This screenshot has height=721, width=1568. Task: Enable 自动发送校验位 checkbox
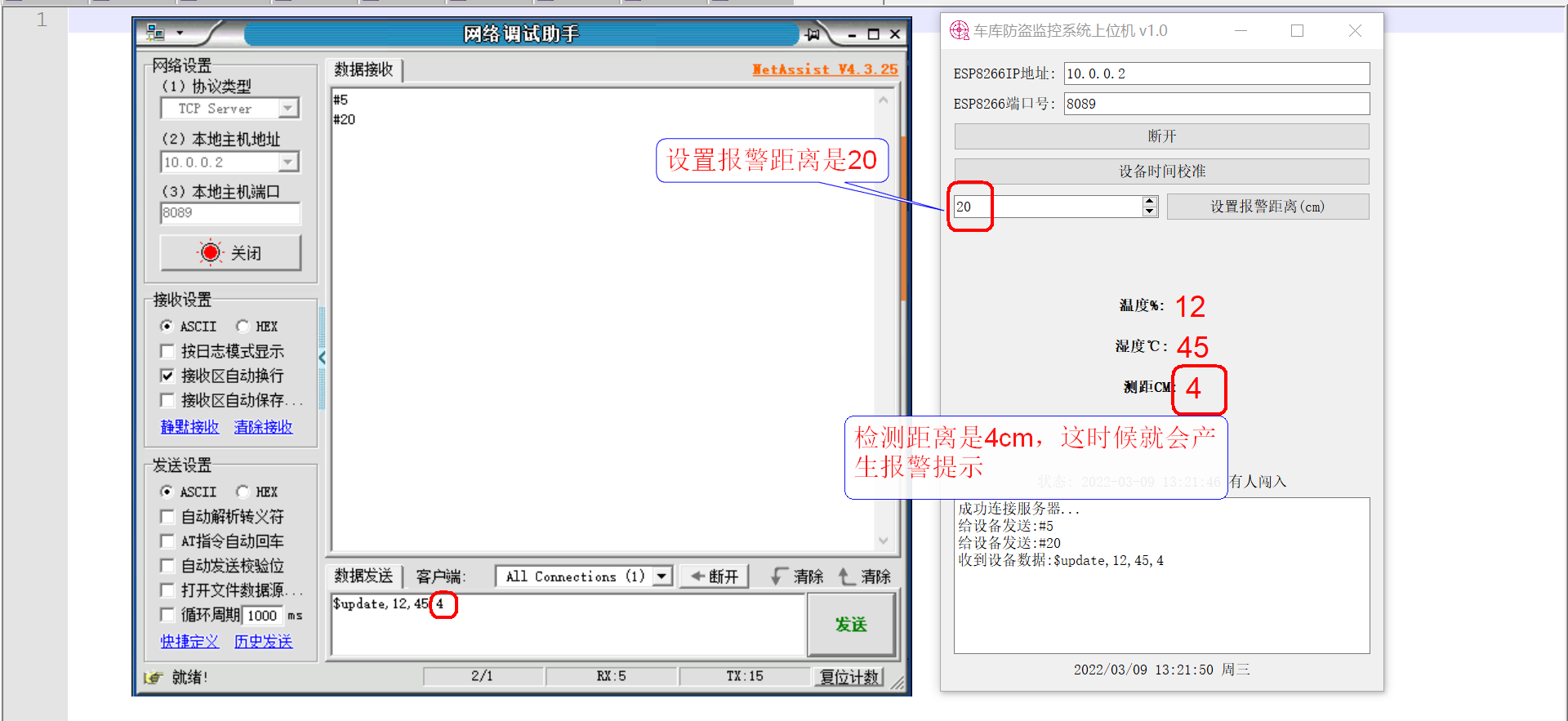tap(167, 566)
